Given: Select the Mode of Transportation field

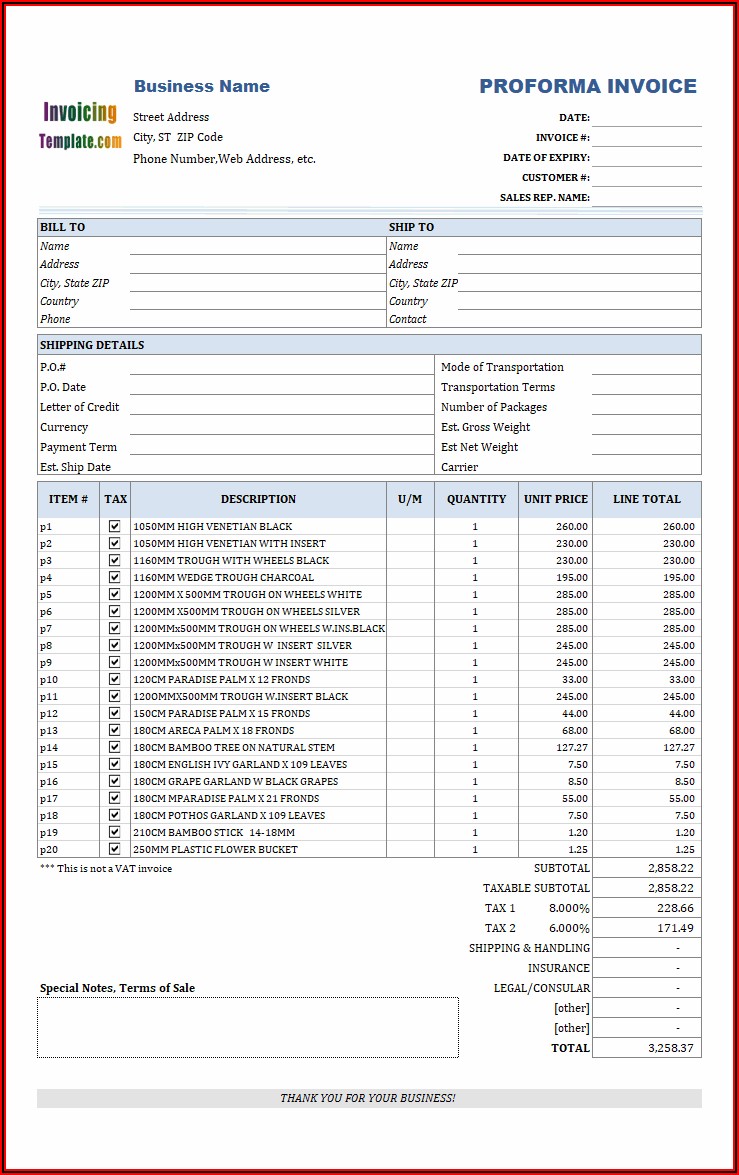Looking at the screenshot, I should [646, 367].
